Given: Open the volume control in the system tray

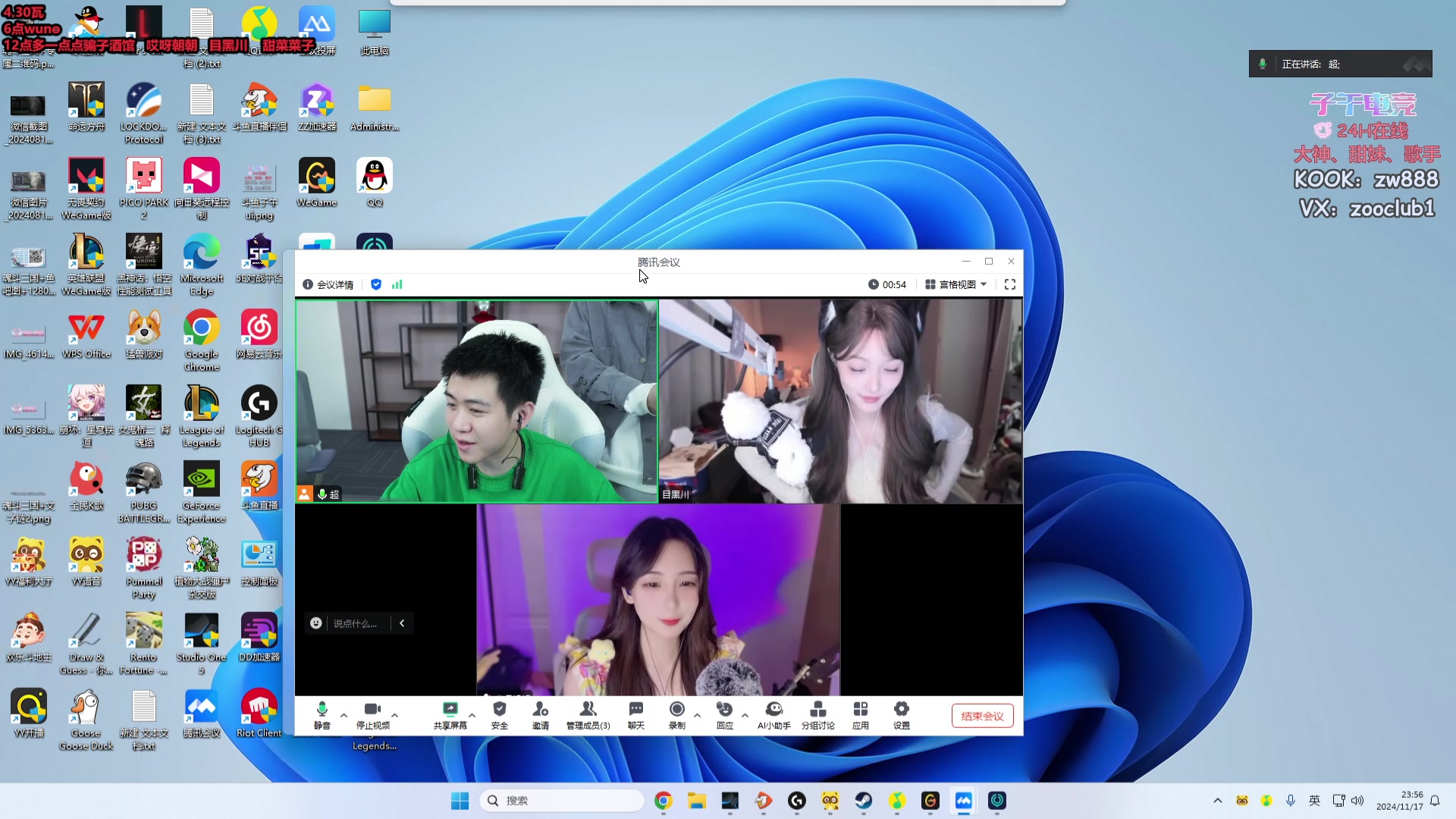Looking at the screenshot, I should 1357,801.
